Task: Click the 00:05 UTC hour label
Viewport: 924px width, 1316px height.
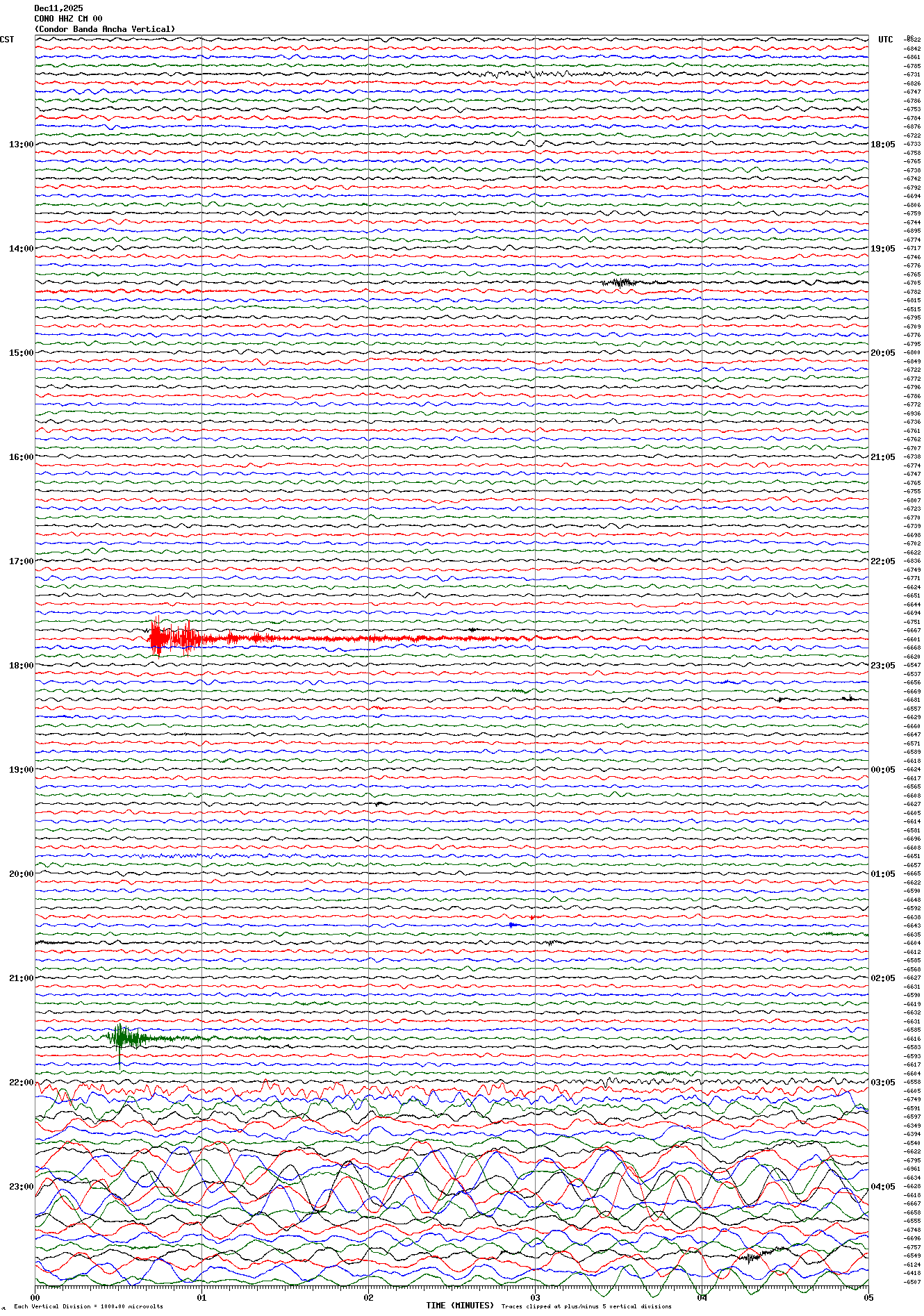Action: (x=882, y=770)
